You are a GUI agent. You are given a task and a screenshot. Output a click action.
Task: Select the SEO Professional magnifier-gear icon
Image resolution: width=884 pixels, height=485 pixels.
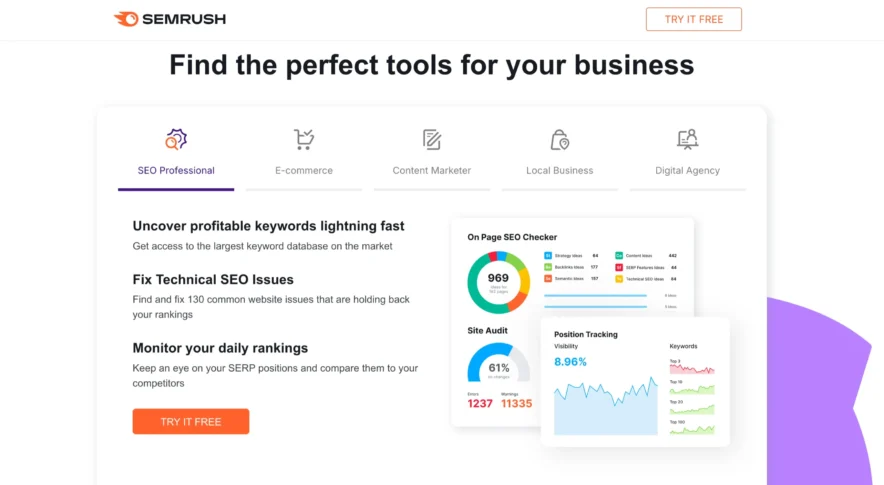[x=176, y=139]
